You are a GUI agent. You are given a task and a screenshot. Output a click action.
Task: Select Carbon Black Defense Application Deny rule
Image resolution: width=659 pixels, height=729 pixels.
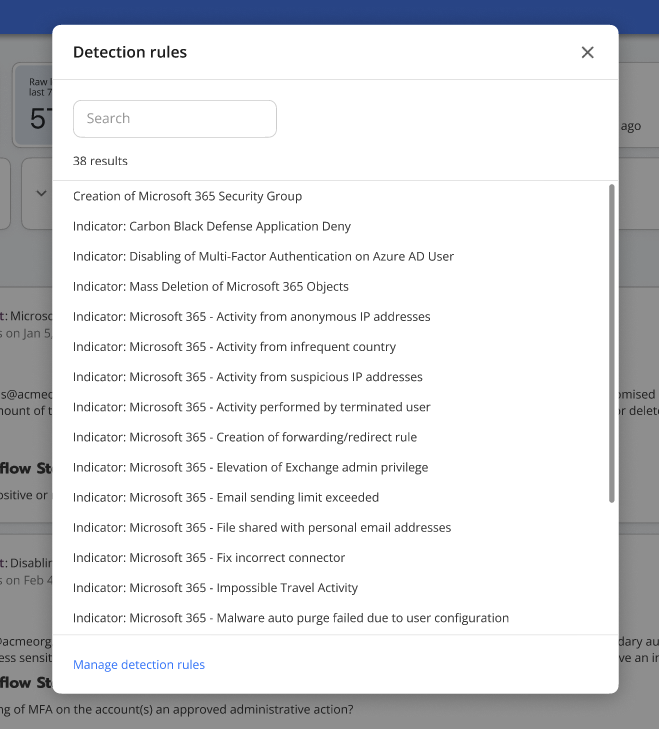[212, 226]
